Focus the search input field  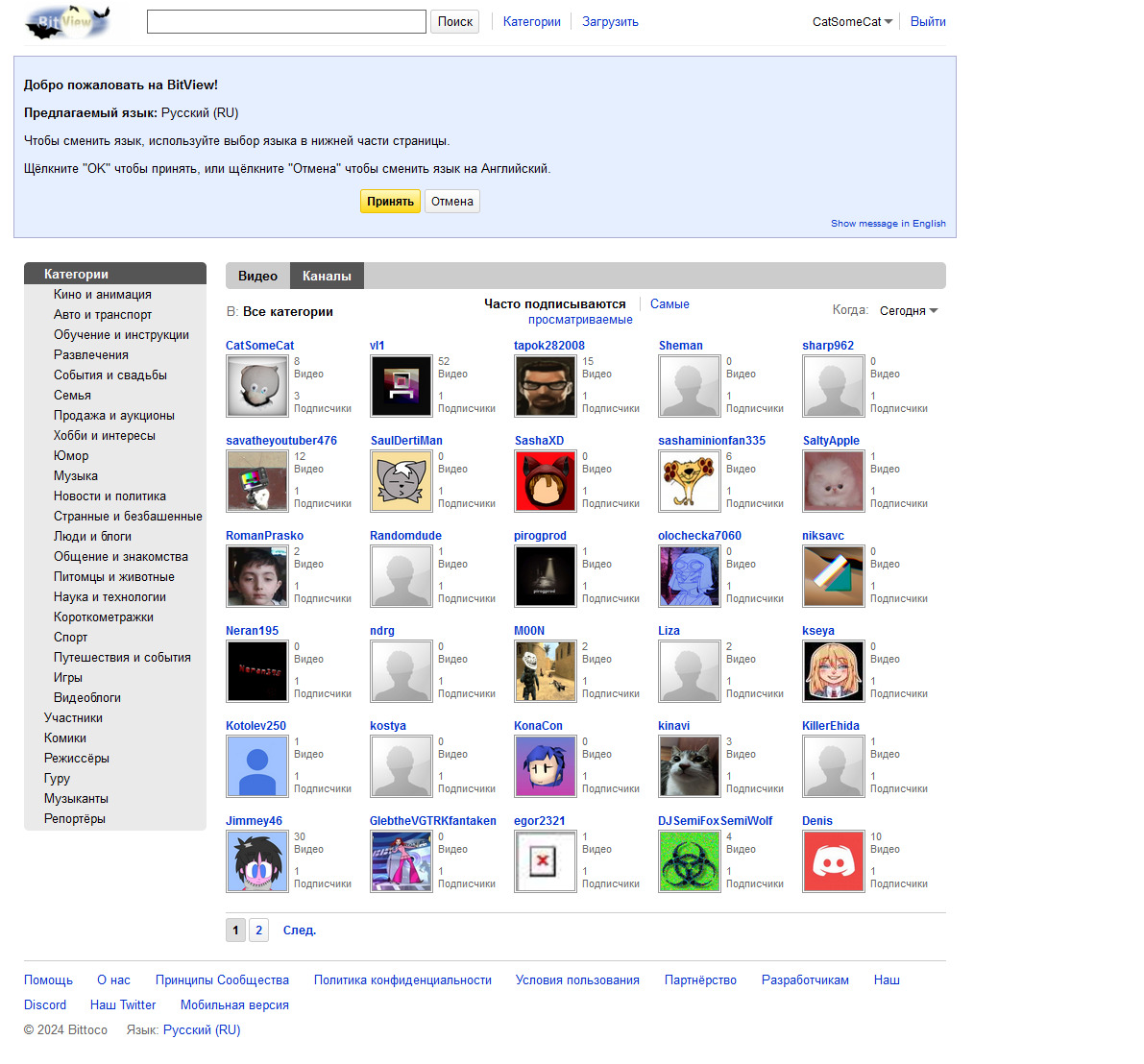point(287,22)
